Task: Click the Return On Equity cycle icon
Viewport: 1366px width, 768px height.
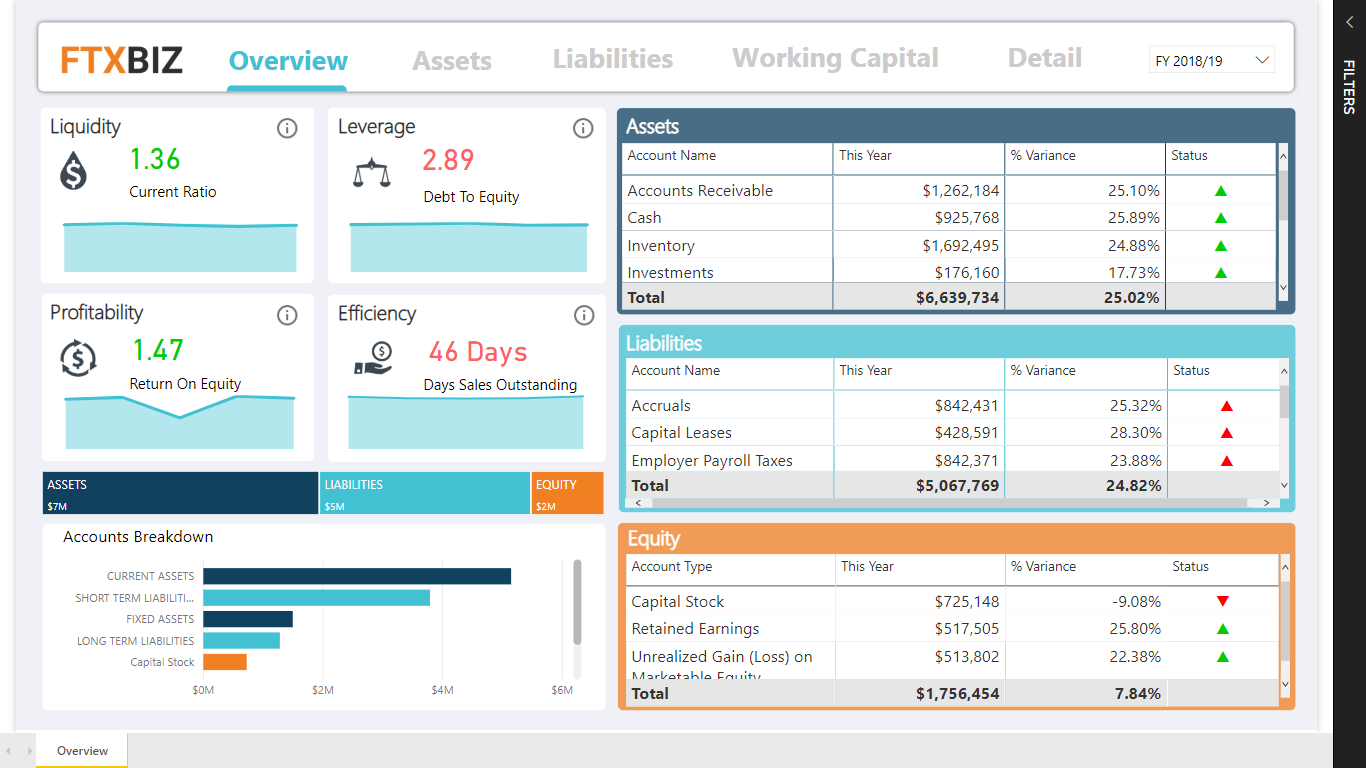Action: (78, 357)
